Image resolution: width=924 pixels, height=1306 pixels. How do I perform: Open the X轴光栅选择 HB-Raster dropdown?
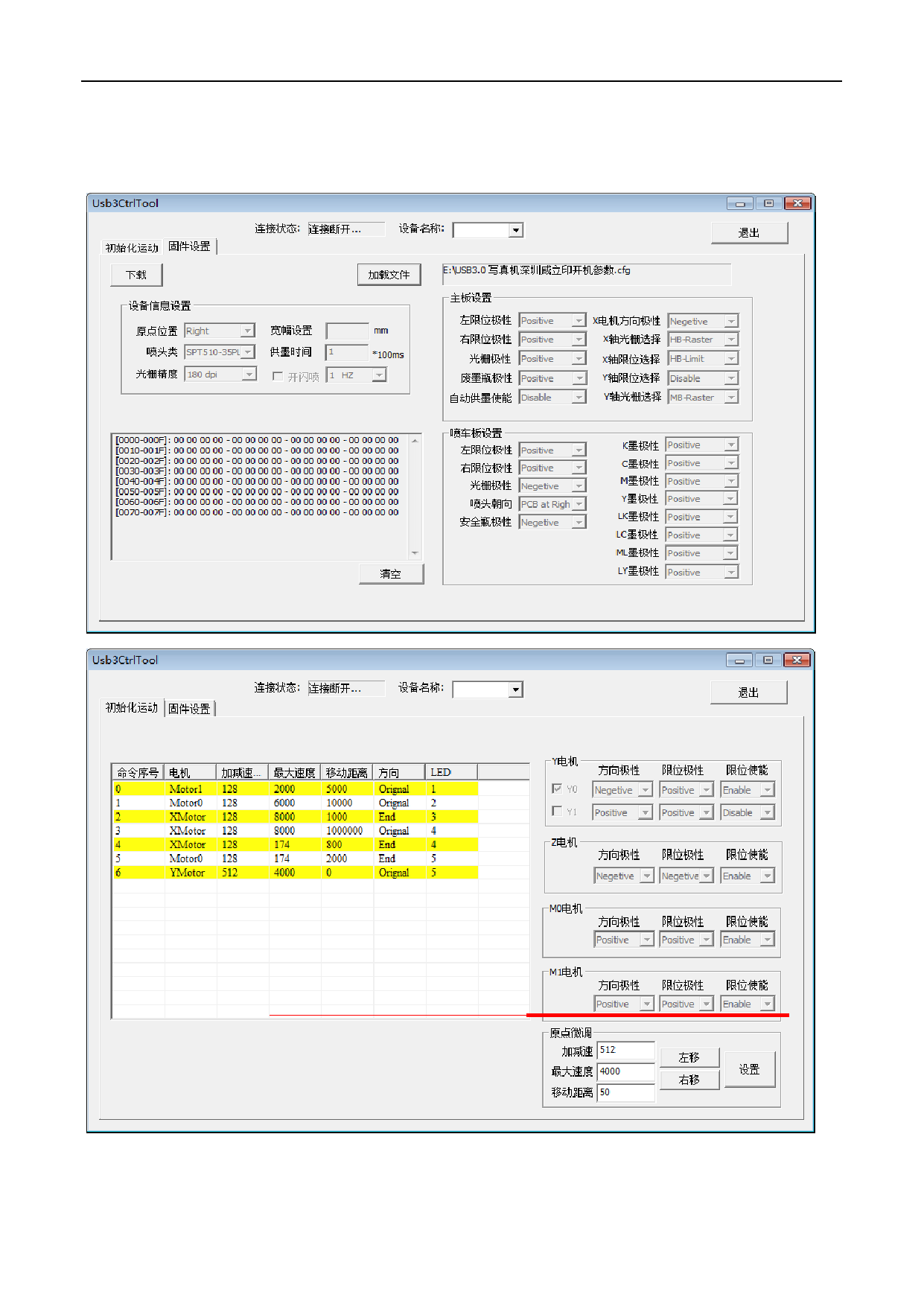point(702,340)
